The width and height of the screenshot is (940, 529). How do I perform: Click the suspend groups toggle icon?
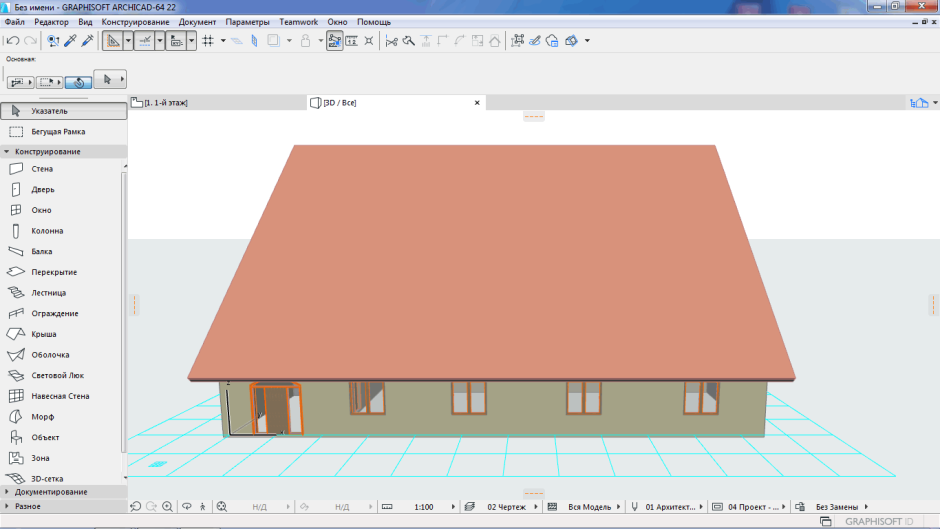click(x=335, y=41)
